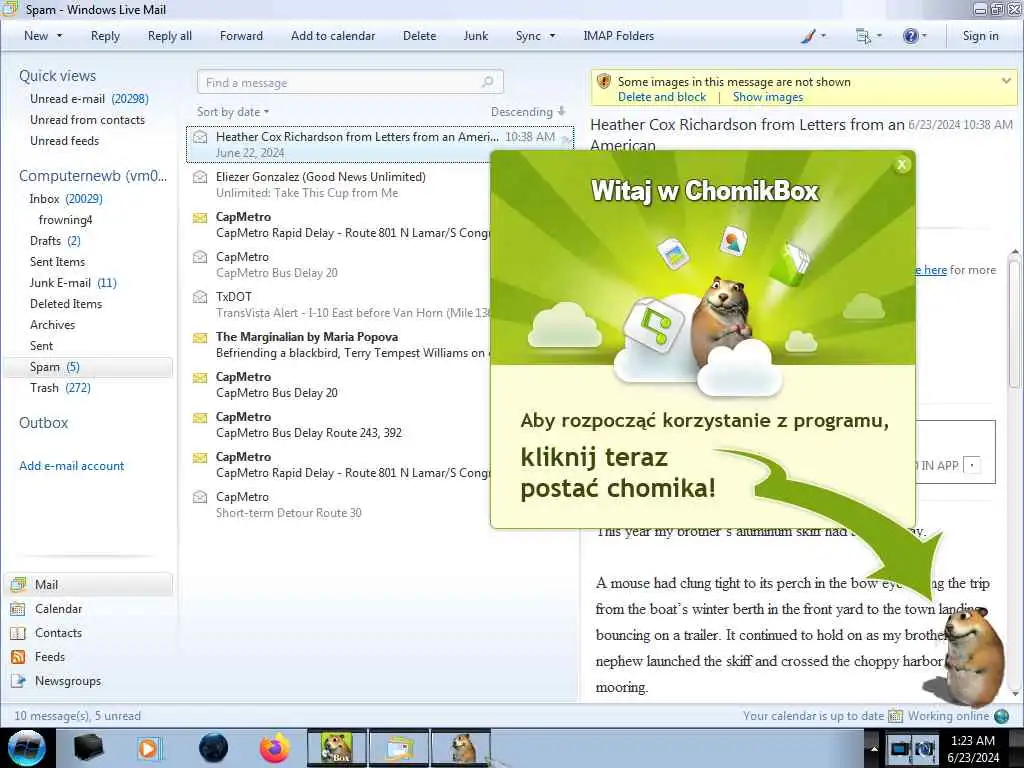Click the small dropdown beside IN APP
This screenshot has width=1024, height=768.
point(972,465)
